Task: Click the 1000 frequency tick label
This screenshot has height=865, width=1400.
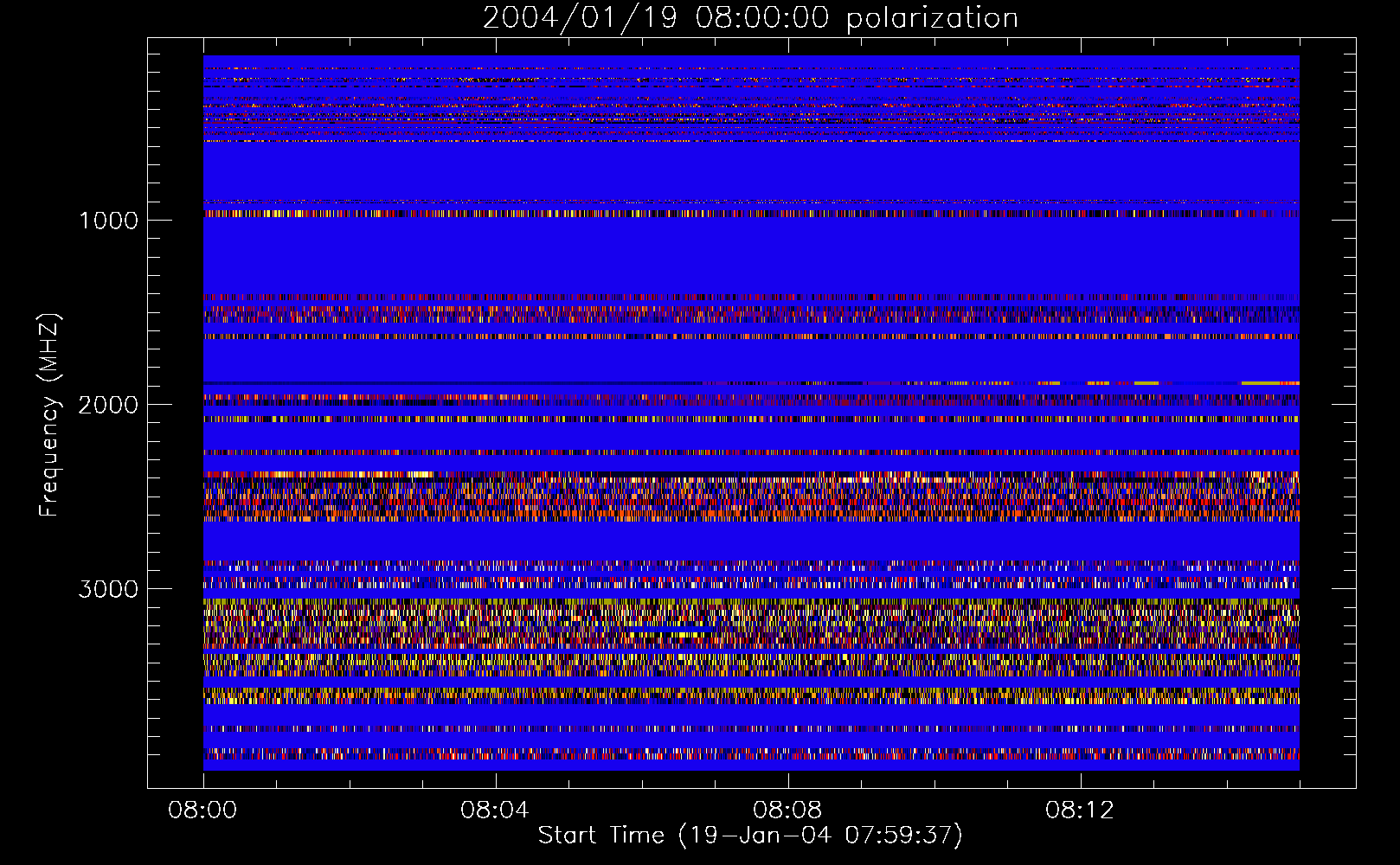Action: coord(108,221)
